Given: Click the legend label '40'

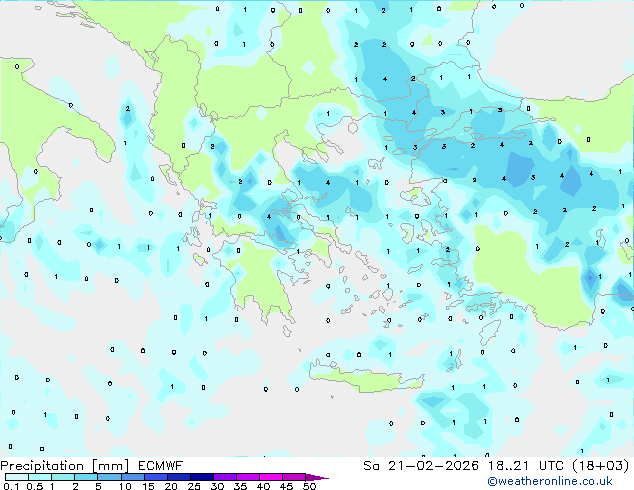Looking at the screenshot, I should [263, 486].
